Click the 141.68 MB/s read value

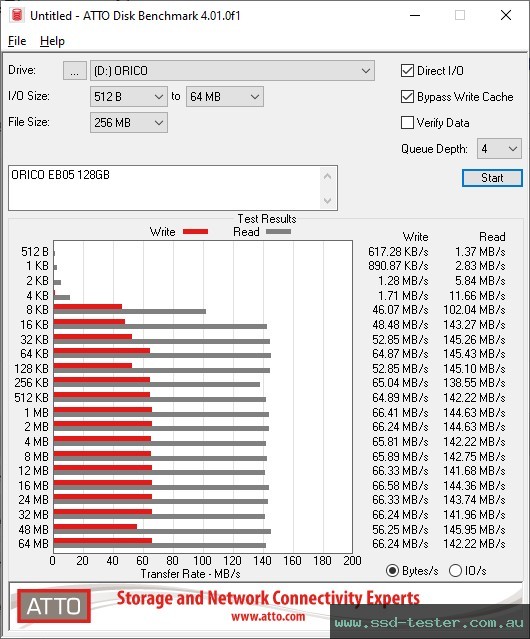tap(474, 471)
